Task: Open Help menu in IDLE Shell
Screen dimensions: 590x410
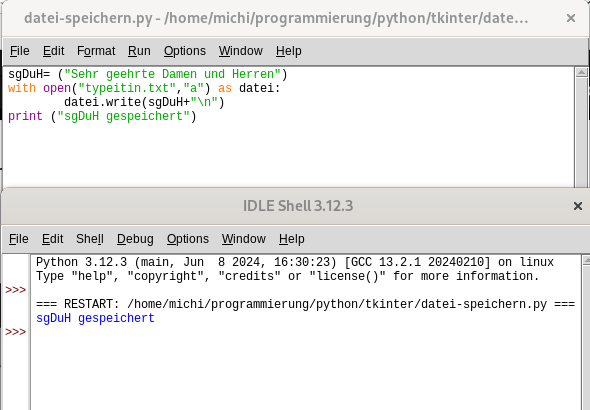Action: point(292,239)
